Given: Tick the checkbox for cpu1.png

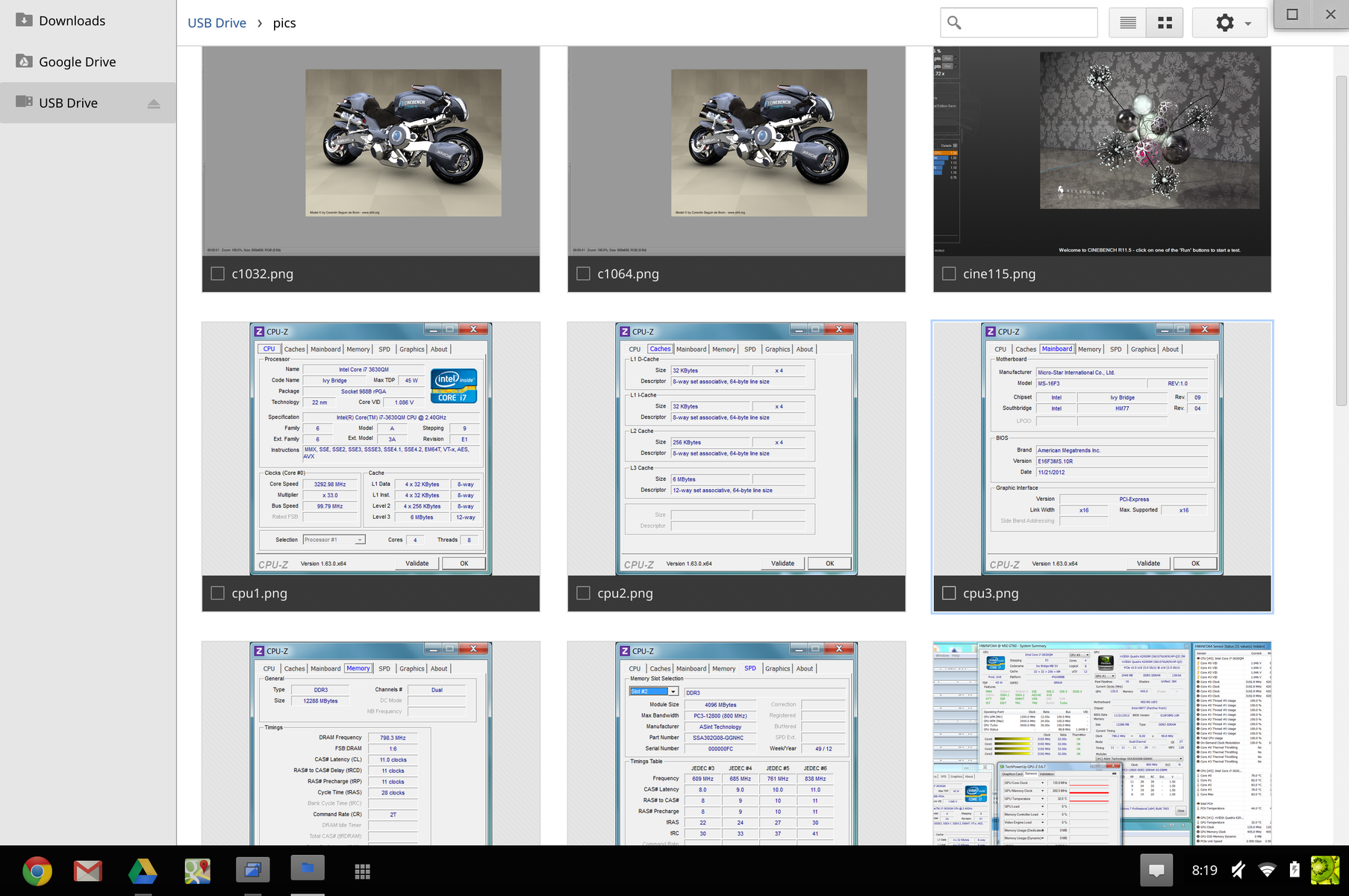Looking at the screenshot, I should [218, 594].
